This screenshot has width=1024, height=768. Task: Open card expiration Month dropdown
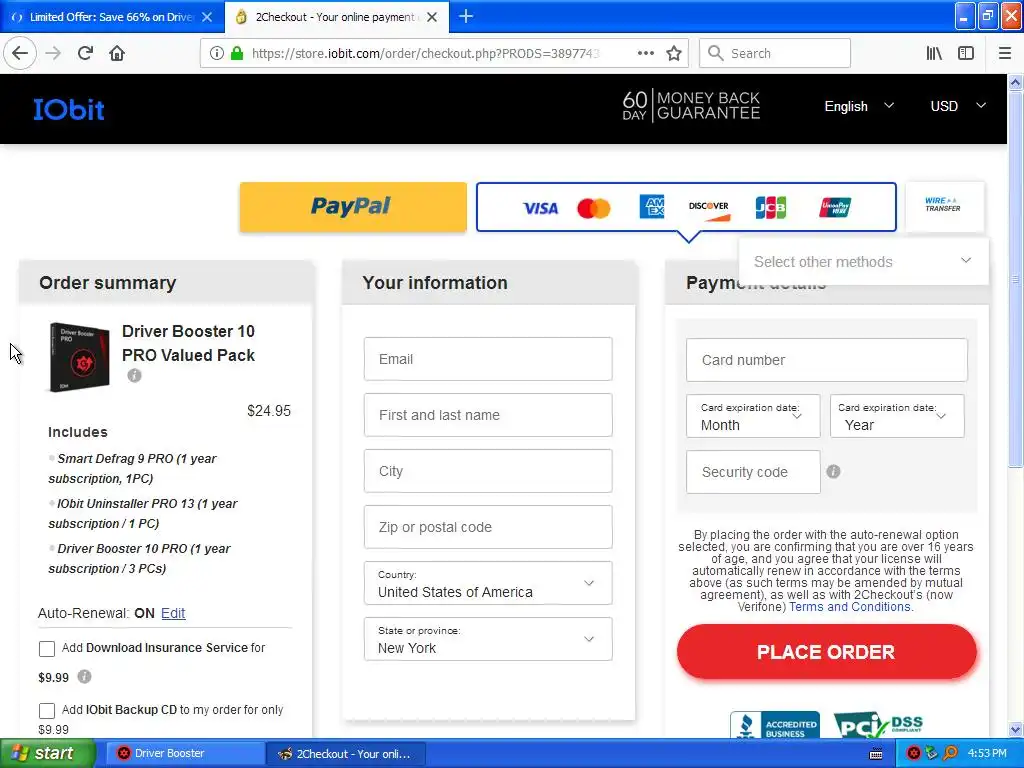(x=753, y=416)
